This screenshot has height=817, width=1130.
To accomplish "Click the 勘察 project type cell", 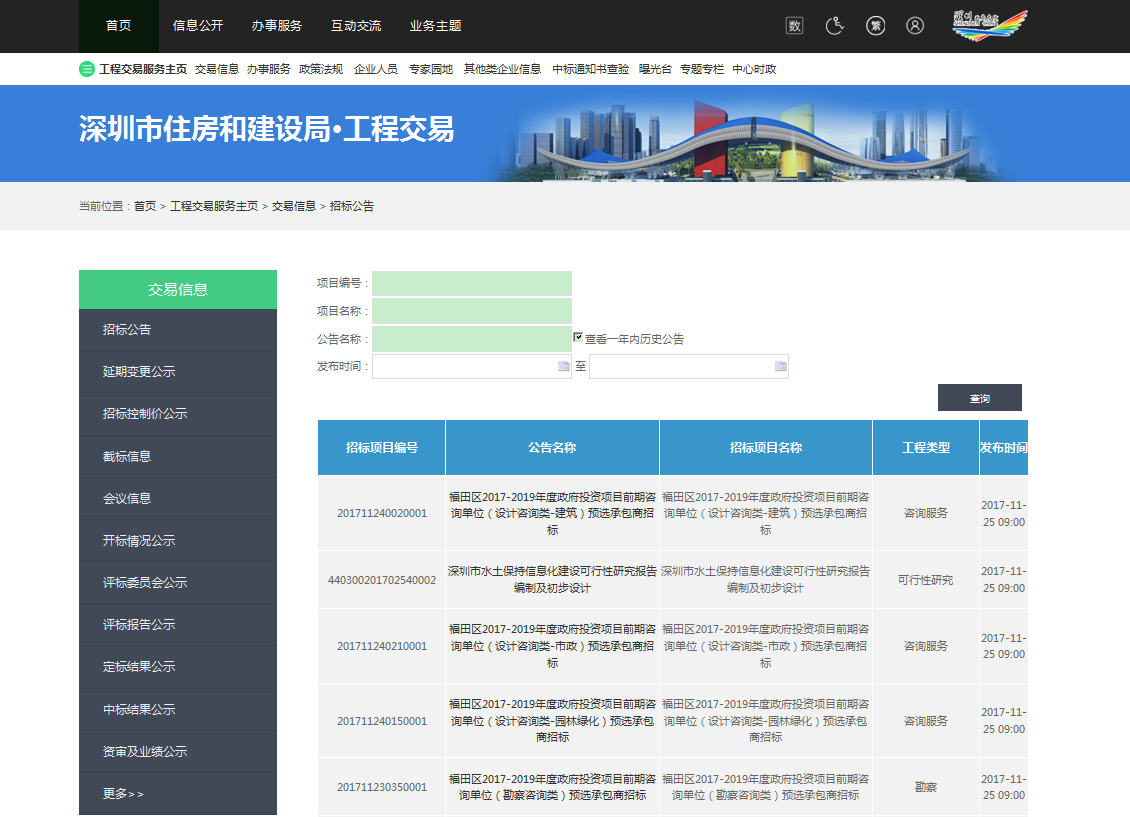I will 925,787.
